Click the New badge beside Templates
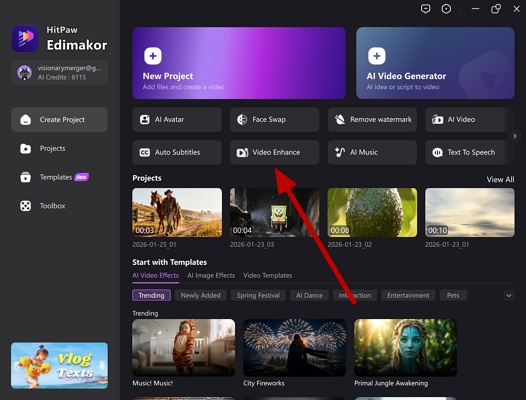This screenshot has width=526, height=400. coord(82,177)
